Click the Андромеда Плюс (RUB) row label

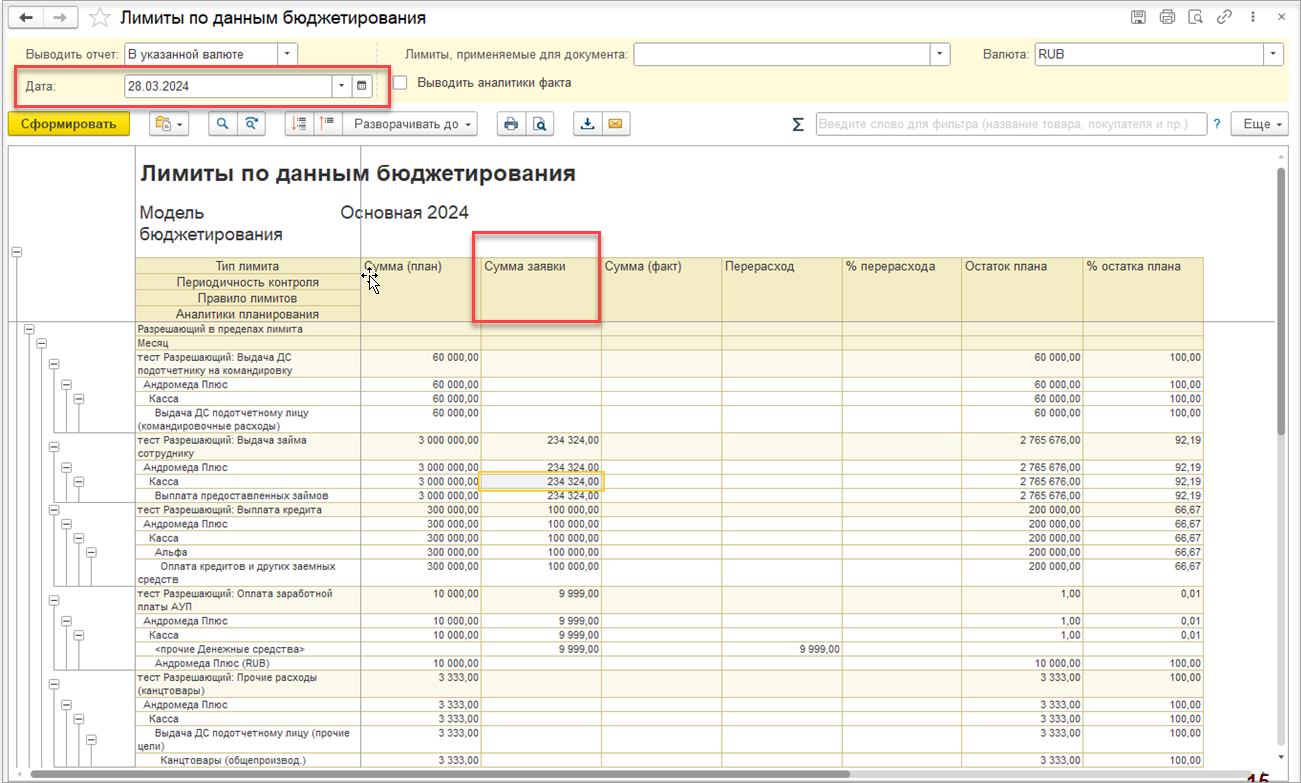point(212,663)
